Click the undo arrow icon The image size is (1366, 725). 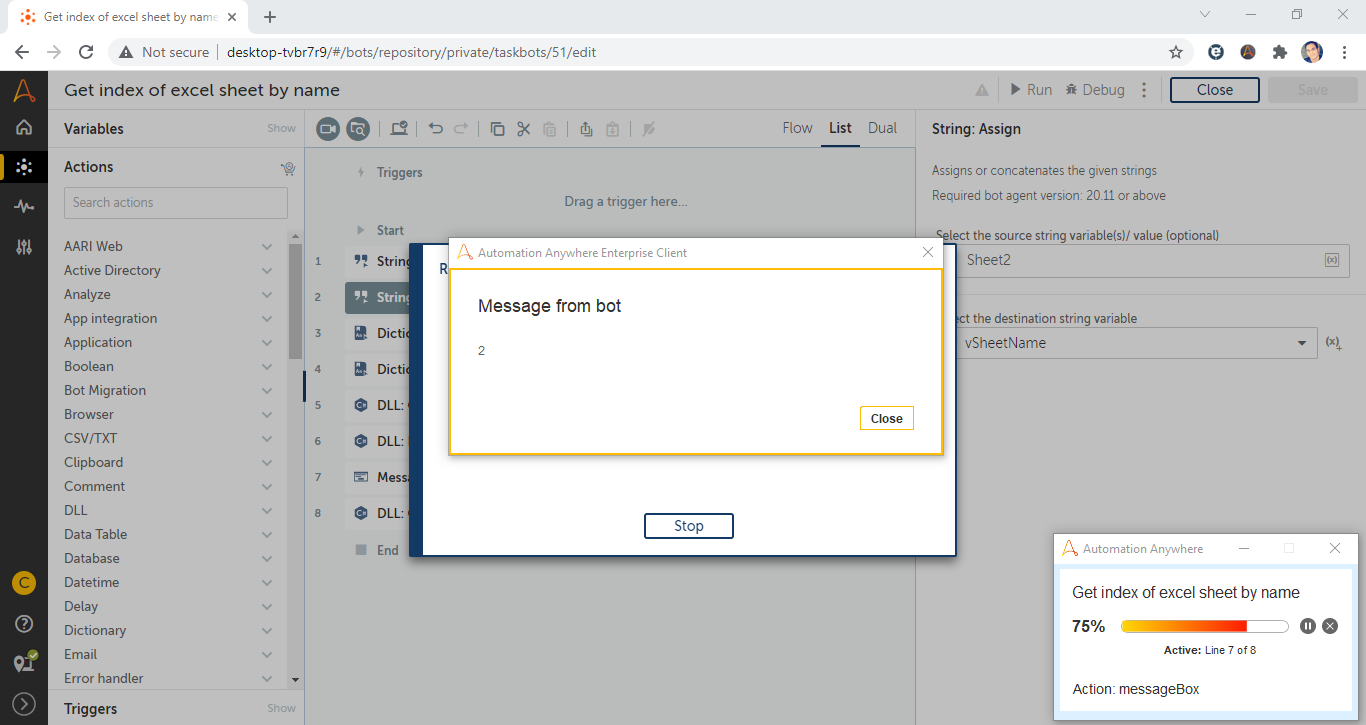click(x=435, y=129)
